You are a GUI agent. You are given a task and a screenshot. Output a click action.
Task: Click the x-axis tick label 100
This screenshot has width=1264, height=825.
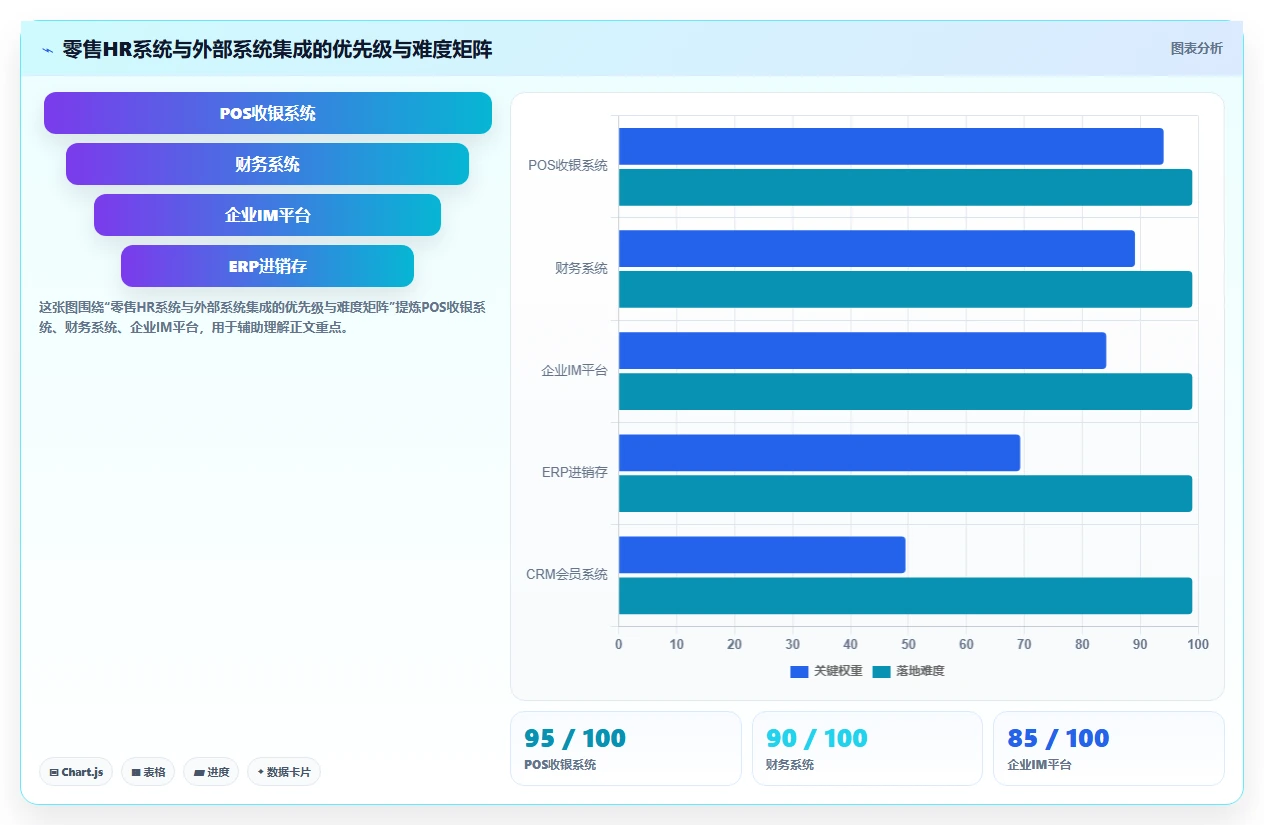[x=1197, y=644]
